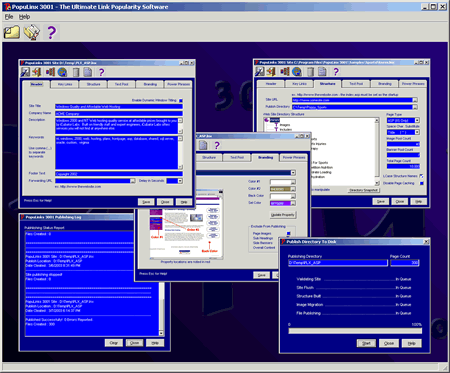Click Help in Publish Directory To Disk dialog

412,343
